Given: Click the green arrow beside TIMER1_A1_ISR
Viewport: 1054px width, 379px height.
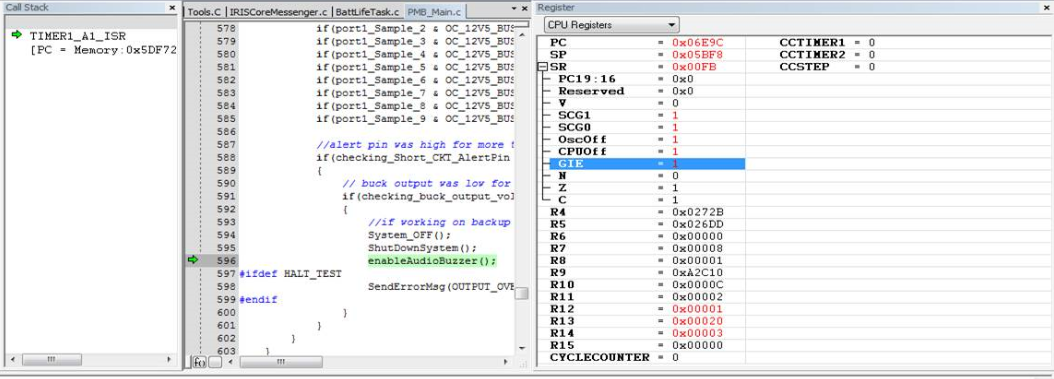Looking at the screenshot, I should click(17, 35).
